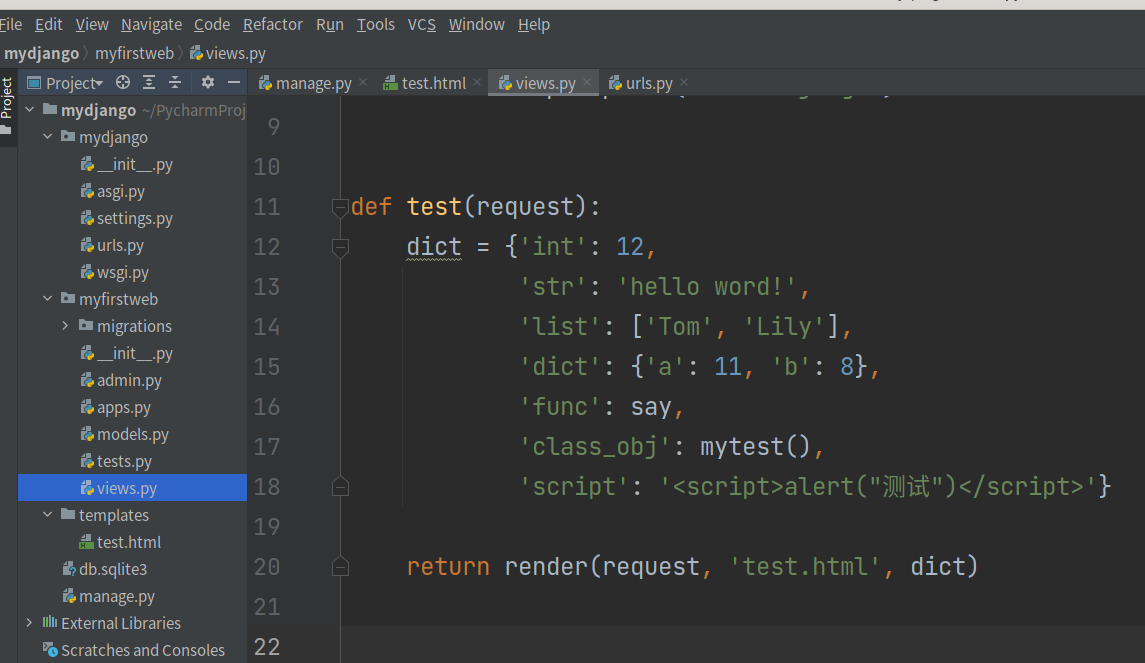Select urls.py under mydjango package
This screenshot has width=1145, height=663.
(112, 246)
